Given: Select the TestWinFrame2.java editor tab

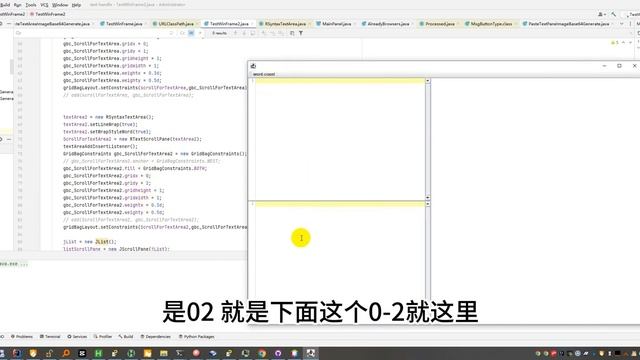Looking at the screenshot, I should point(229,24).
